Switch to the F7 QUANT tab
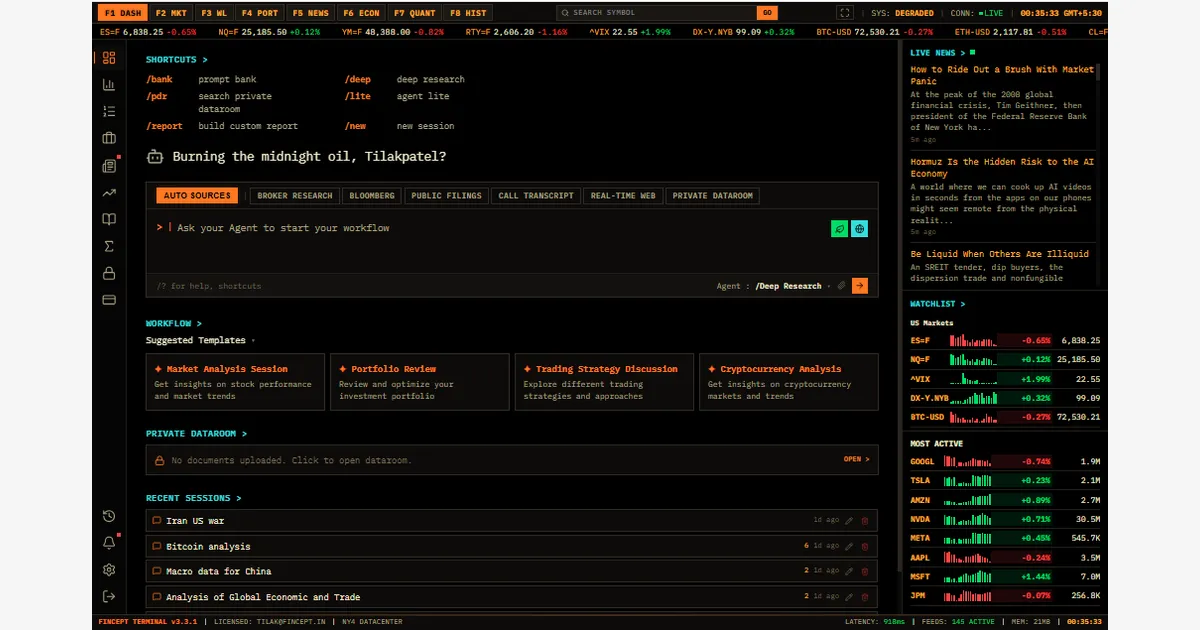Screen dimensions: 1200x630 point(414,13)
